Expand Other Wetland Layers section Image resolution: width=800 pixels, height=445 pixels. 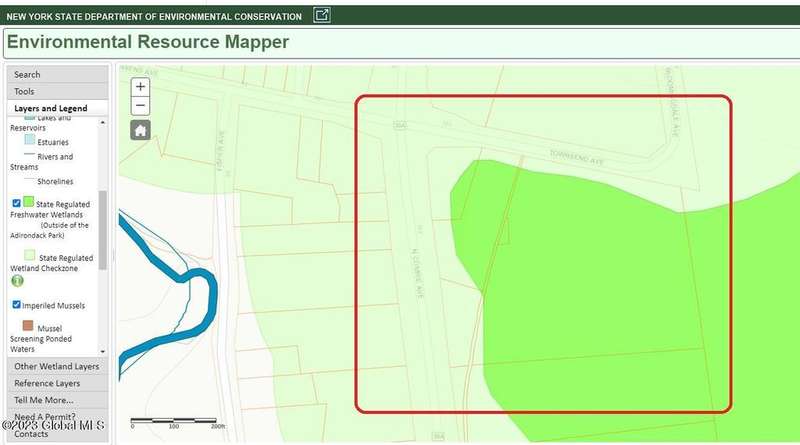[x=58, y=366]
